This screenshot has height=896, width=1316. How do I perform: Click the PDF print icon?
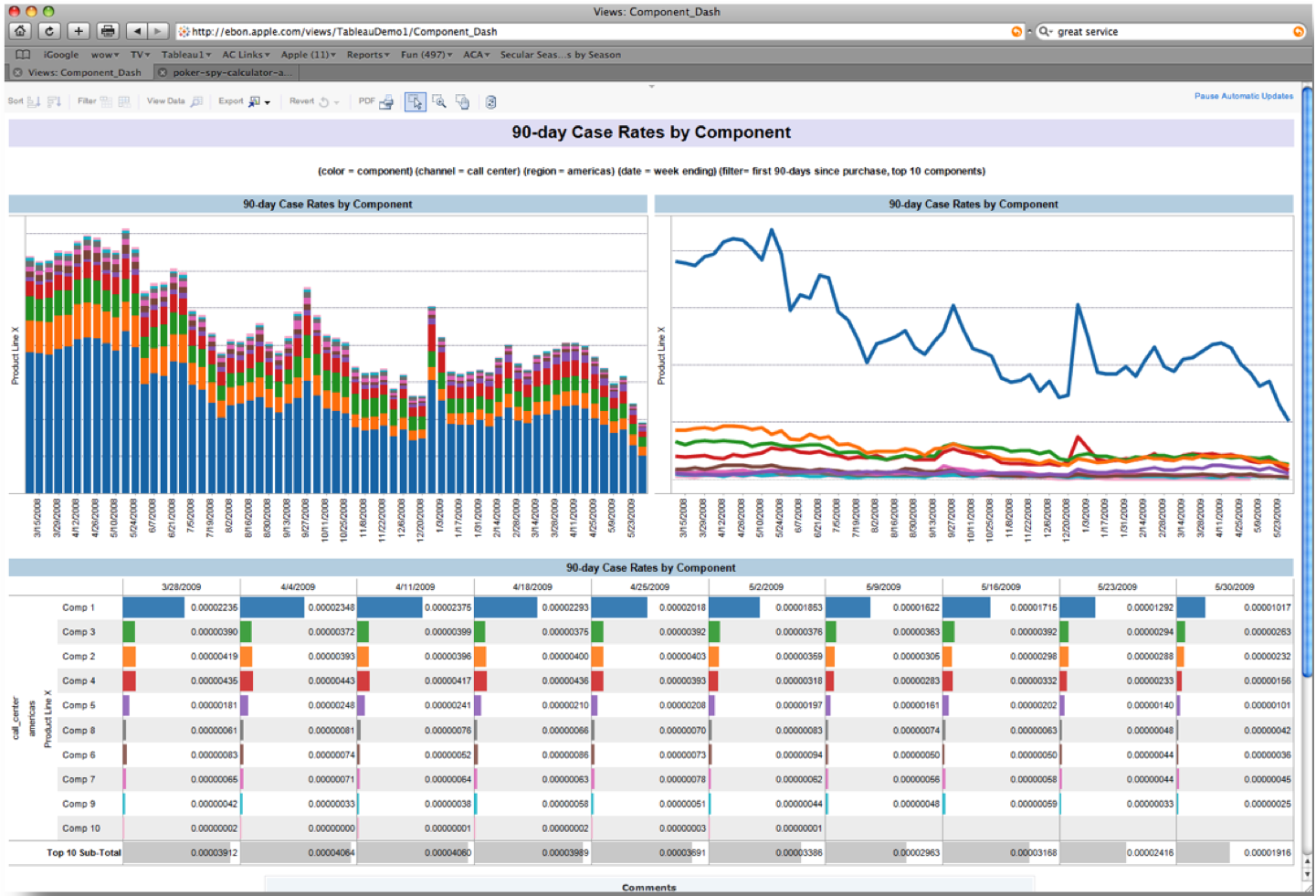point(386,102)
